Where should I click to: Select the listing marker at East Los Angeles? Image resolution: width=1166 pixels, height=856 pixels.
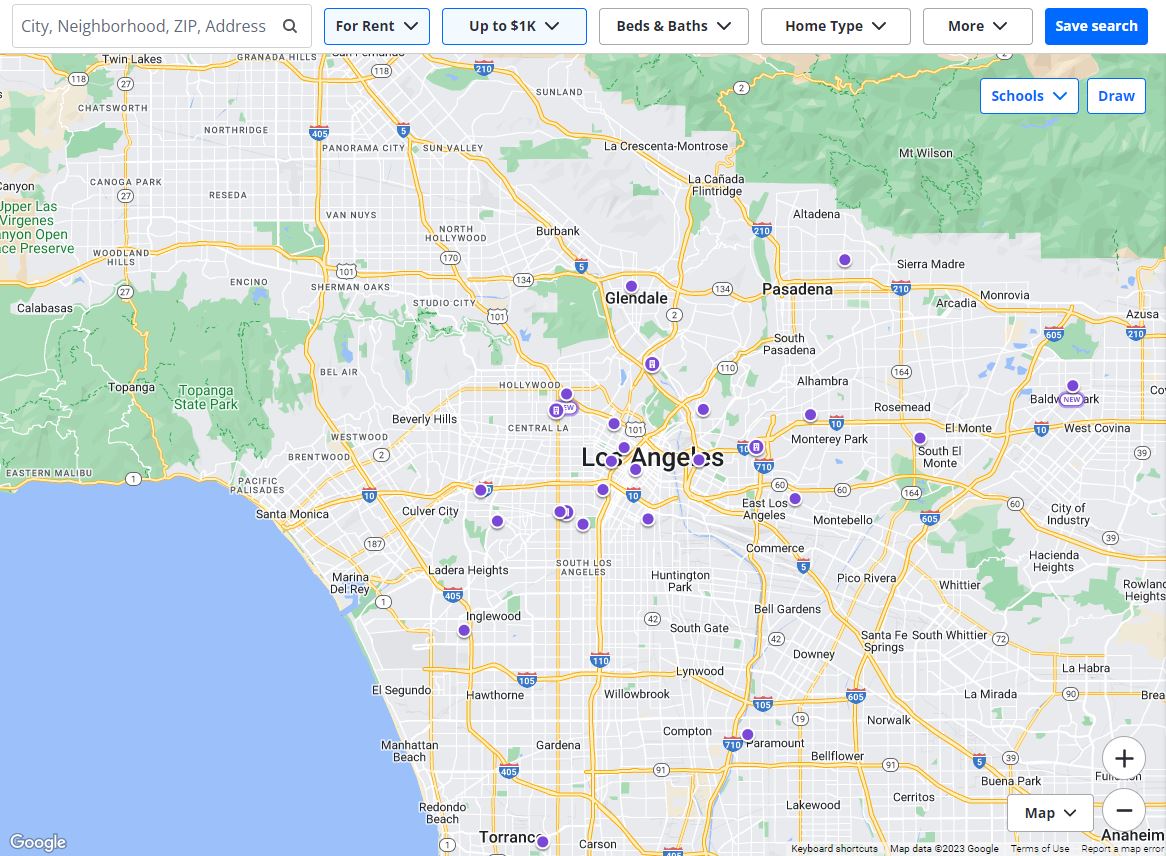[795, 499]
